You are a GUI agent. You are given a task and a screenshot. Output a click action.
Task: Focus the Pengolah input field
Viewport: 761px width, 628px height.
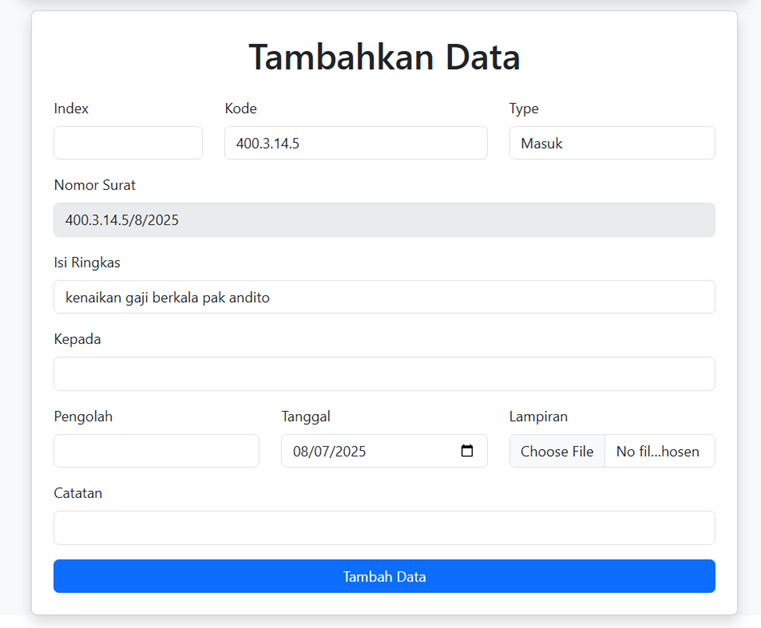pyautogui.click(x=156, y=451)
